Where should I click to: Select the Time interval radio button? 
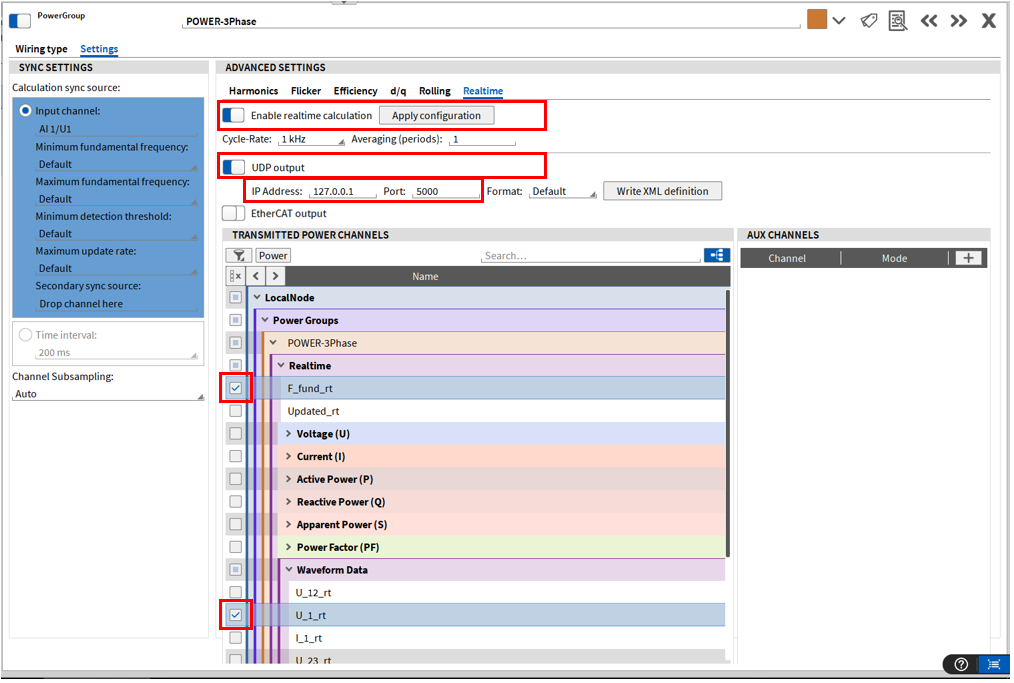pos(25,335)
